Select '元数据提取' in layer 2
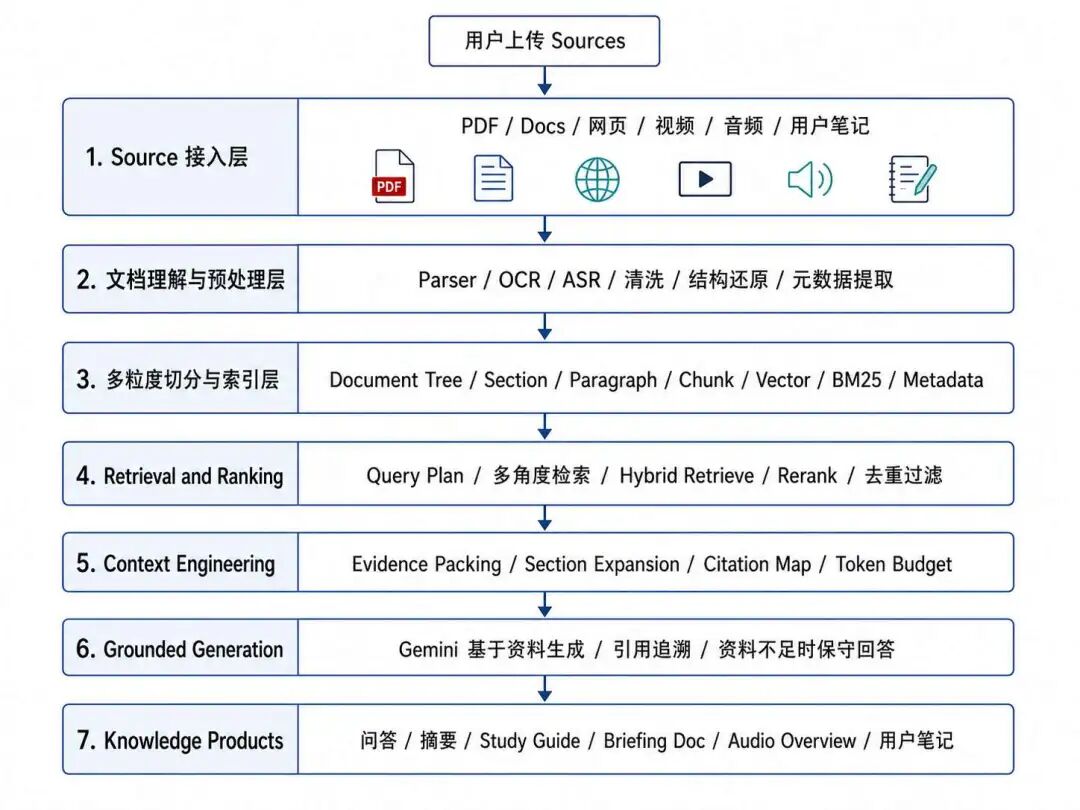 842,280
